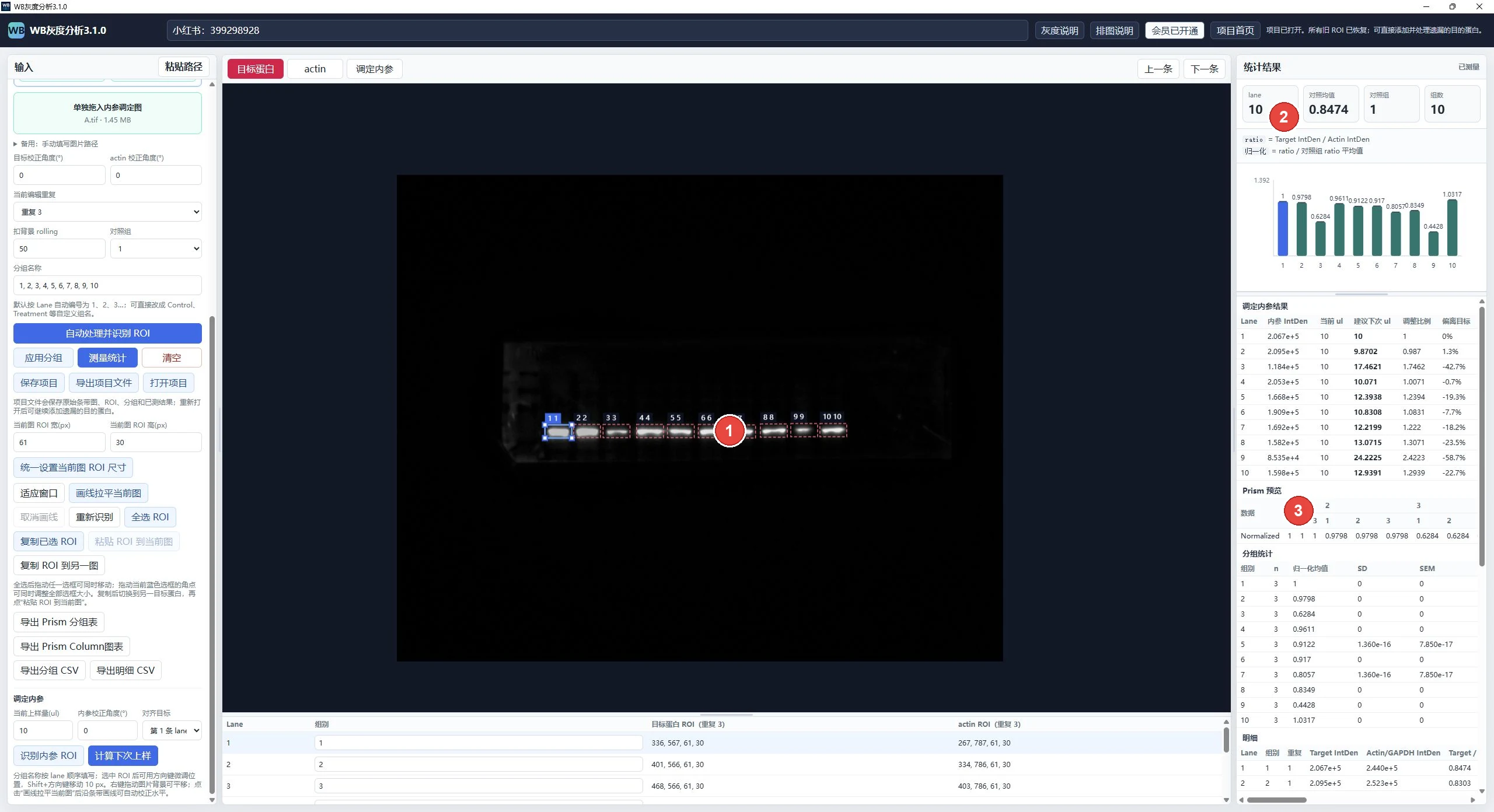Select the ROI box labeled 10 10

[x=833, y=430]
